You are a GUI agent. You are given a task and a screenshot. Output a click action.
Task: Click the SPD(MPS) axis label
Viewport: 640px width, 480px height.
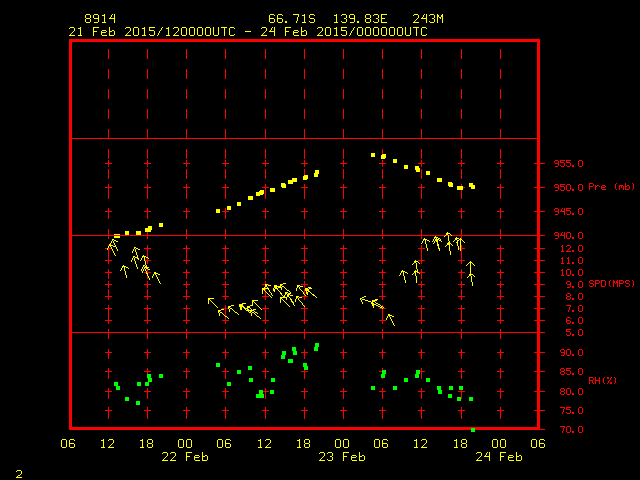tap(612, 284)
